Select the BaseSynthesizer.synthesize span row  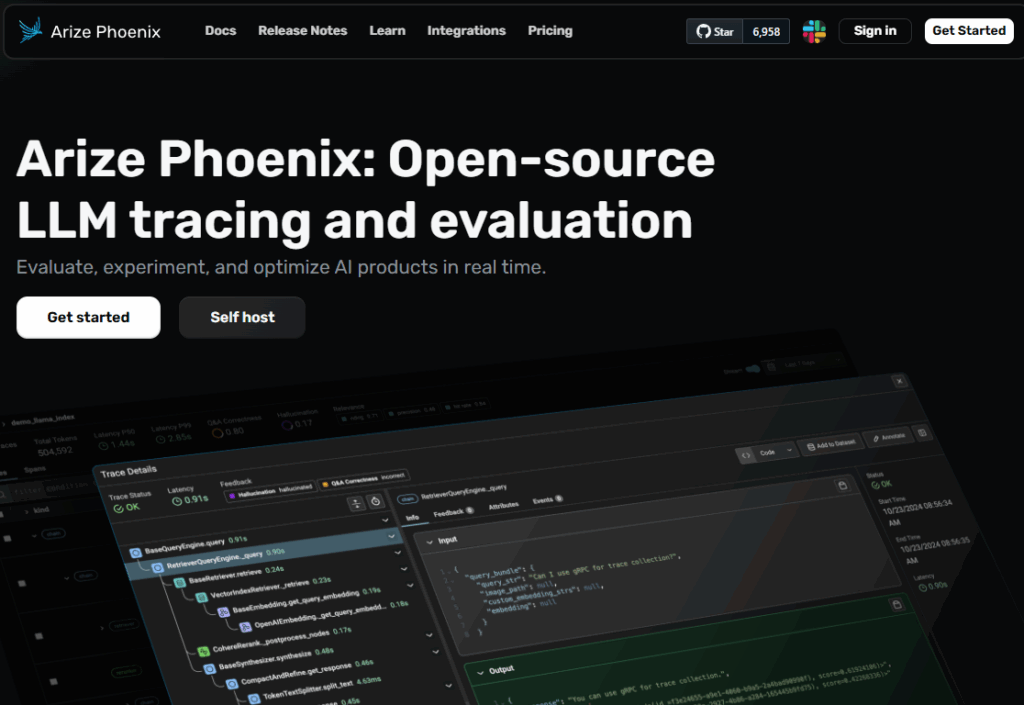pos(270,659)
